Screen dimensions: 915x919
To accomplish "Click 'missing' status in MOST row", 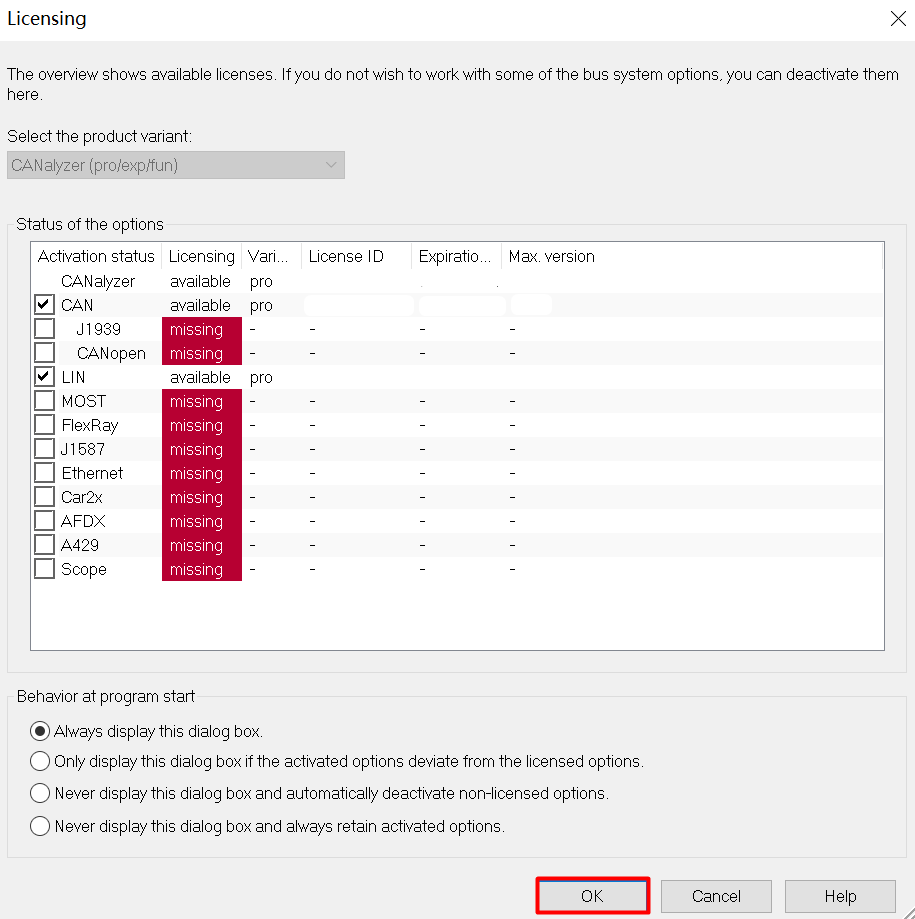I will [x=202, y=401].
